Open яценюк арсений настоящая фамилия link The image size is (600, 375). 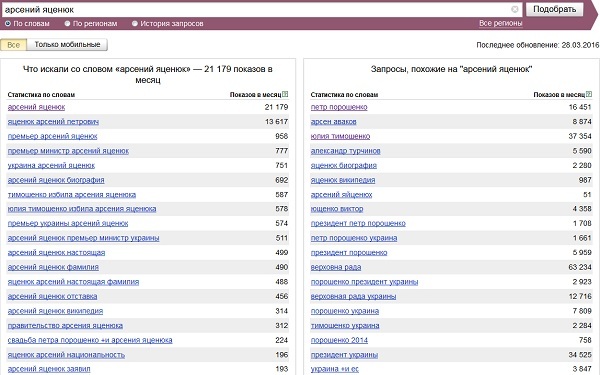pyautogui.click(x=73, y=282)
